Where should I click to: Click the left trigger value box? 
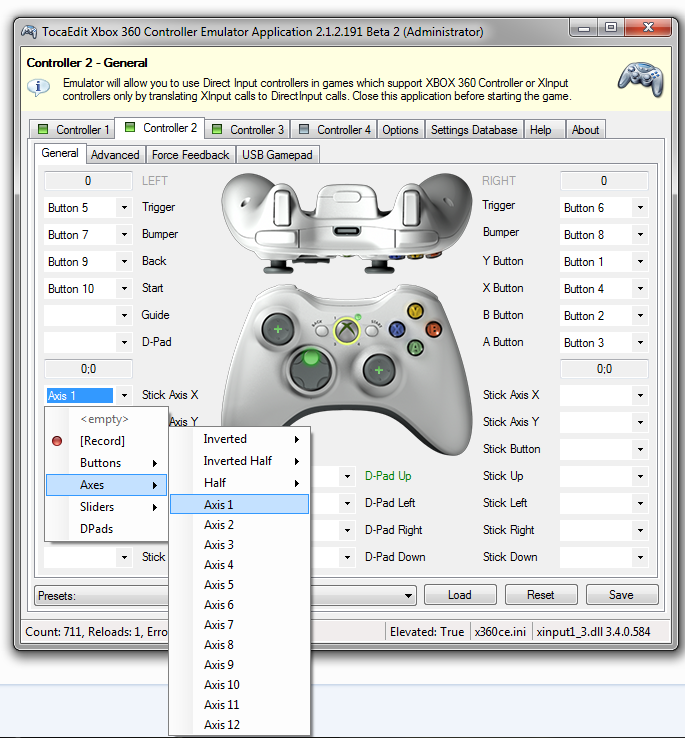88,181
